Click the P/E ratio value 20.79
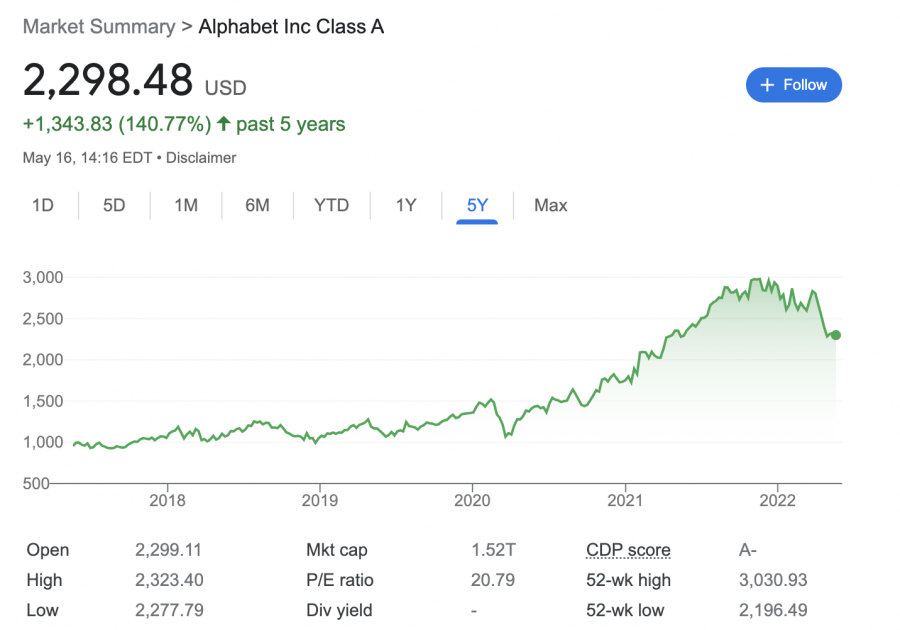The height and width of the screenshot is (630, 900). pos(491,580)
